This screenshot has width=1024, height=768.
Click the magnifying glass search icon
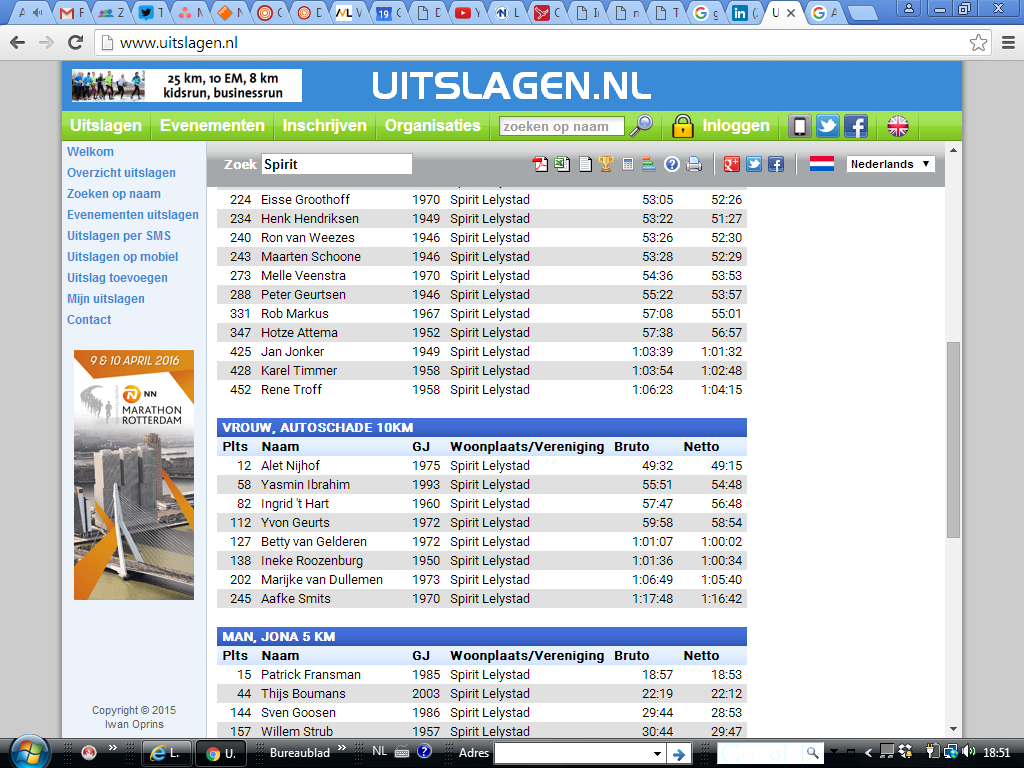pyautogui.click(x=640, y=126)
